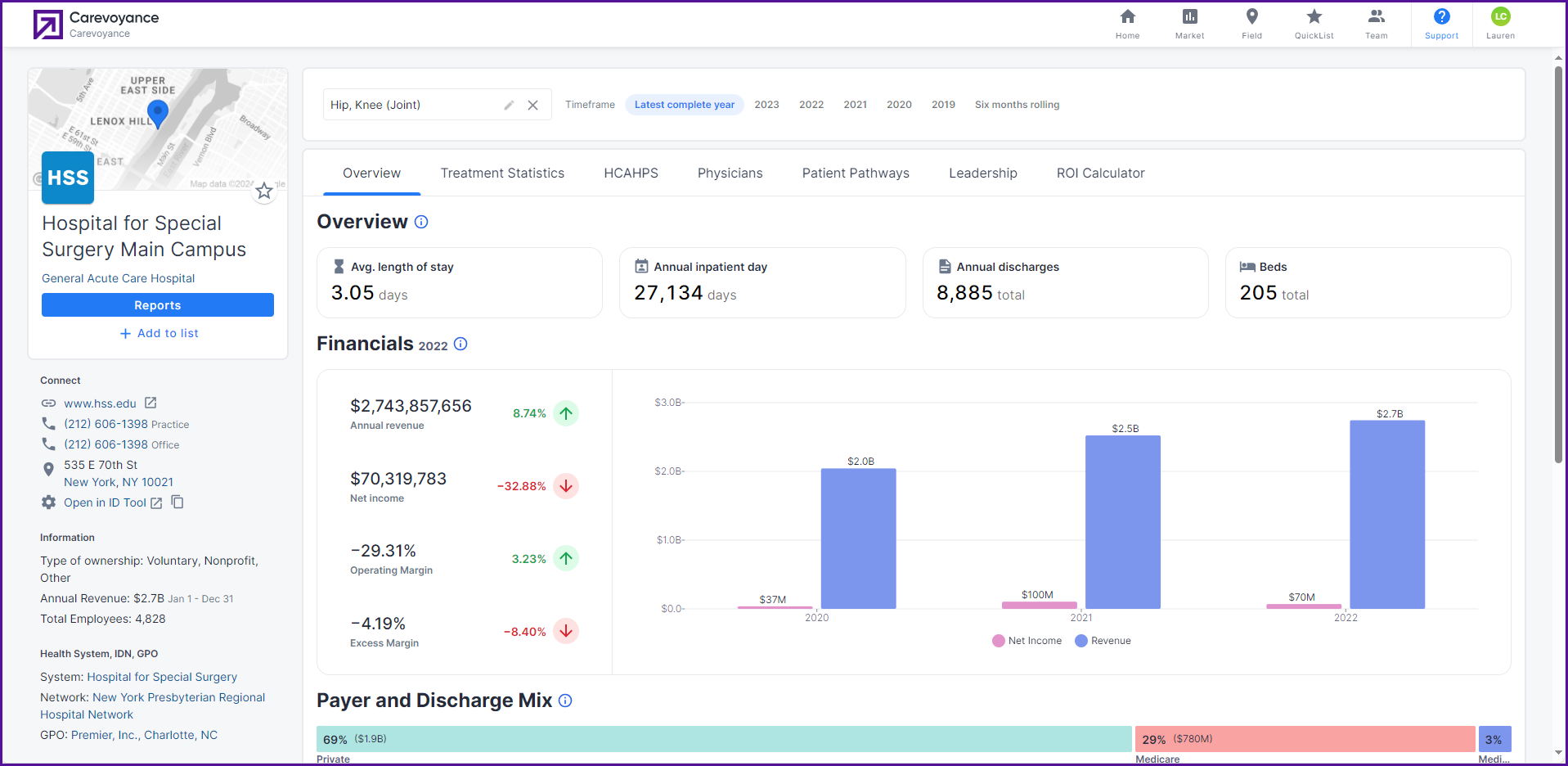Viewport: 1568px width, 766px height.
Task: Select the 2022 timeframe
Action: click(811, 105)
